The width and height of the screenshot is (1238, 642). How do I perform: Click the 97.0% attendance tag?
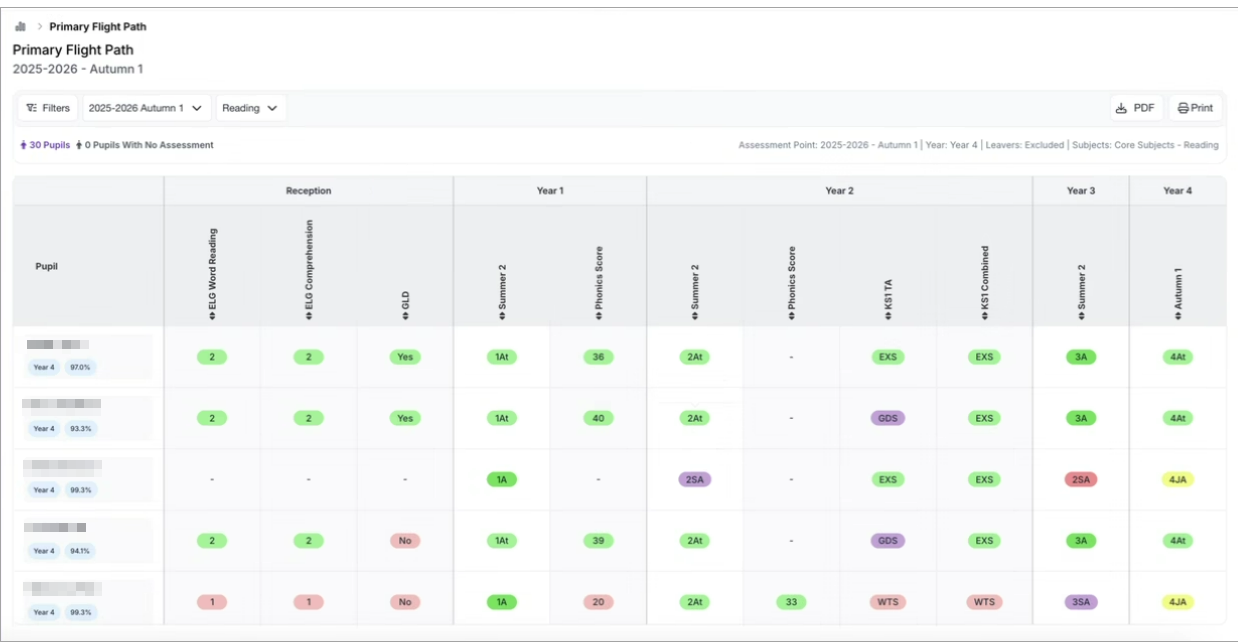point(79,367)
